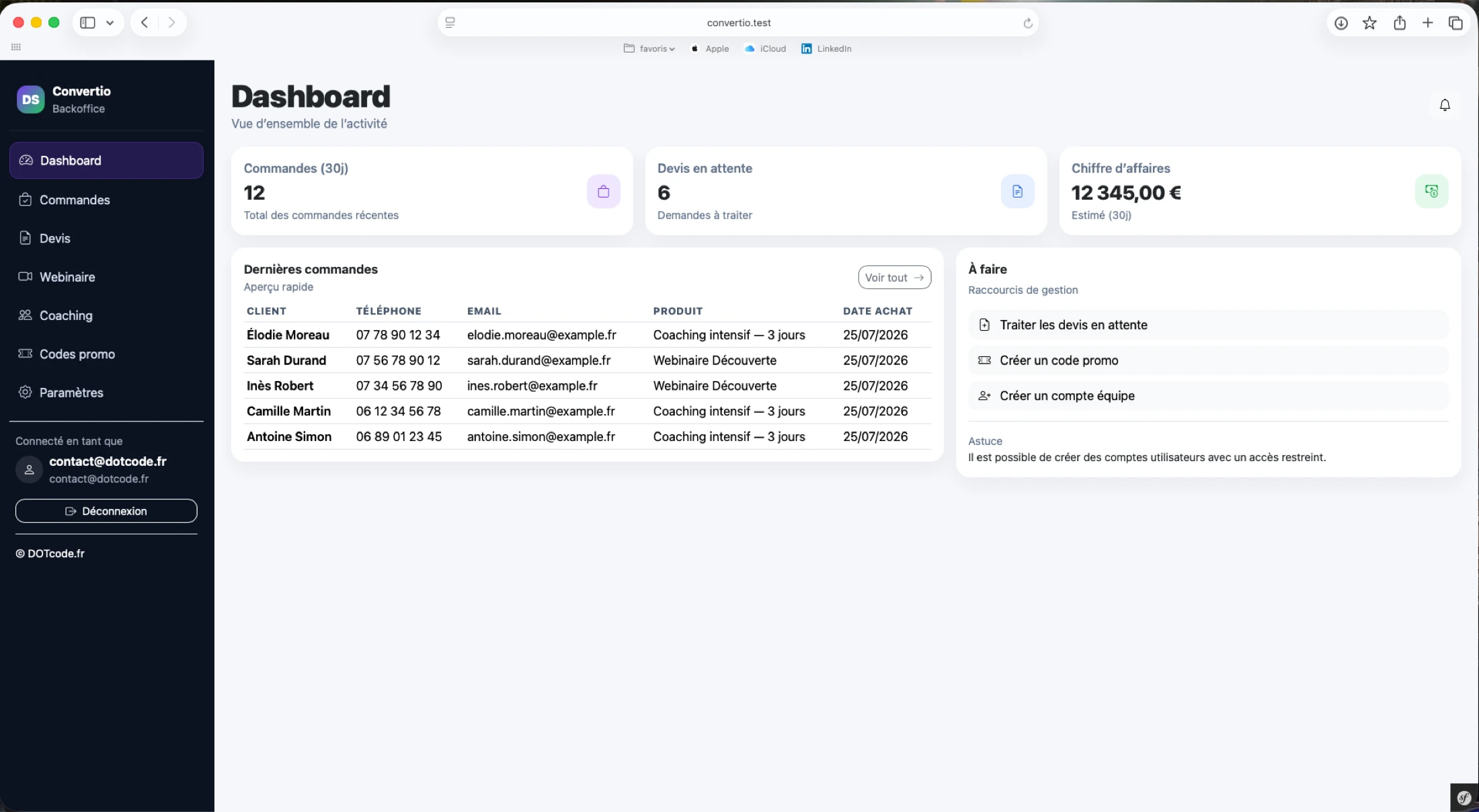Click the convertio.test address bar
The height and width of the screenshot is (812, 1479).
click(x=738, y=23)
